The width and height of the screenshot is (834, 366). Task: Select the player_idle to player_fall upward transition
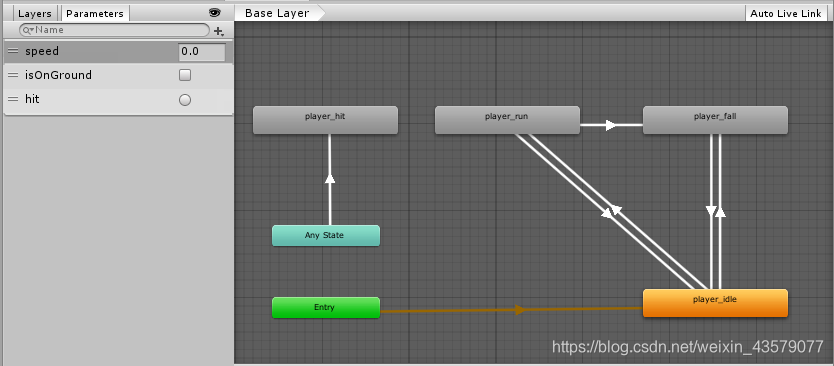click(720, 212)
